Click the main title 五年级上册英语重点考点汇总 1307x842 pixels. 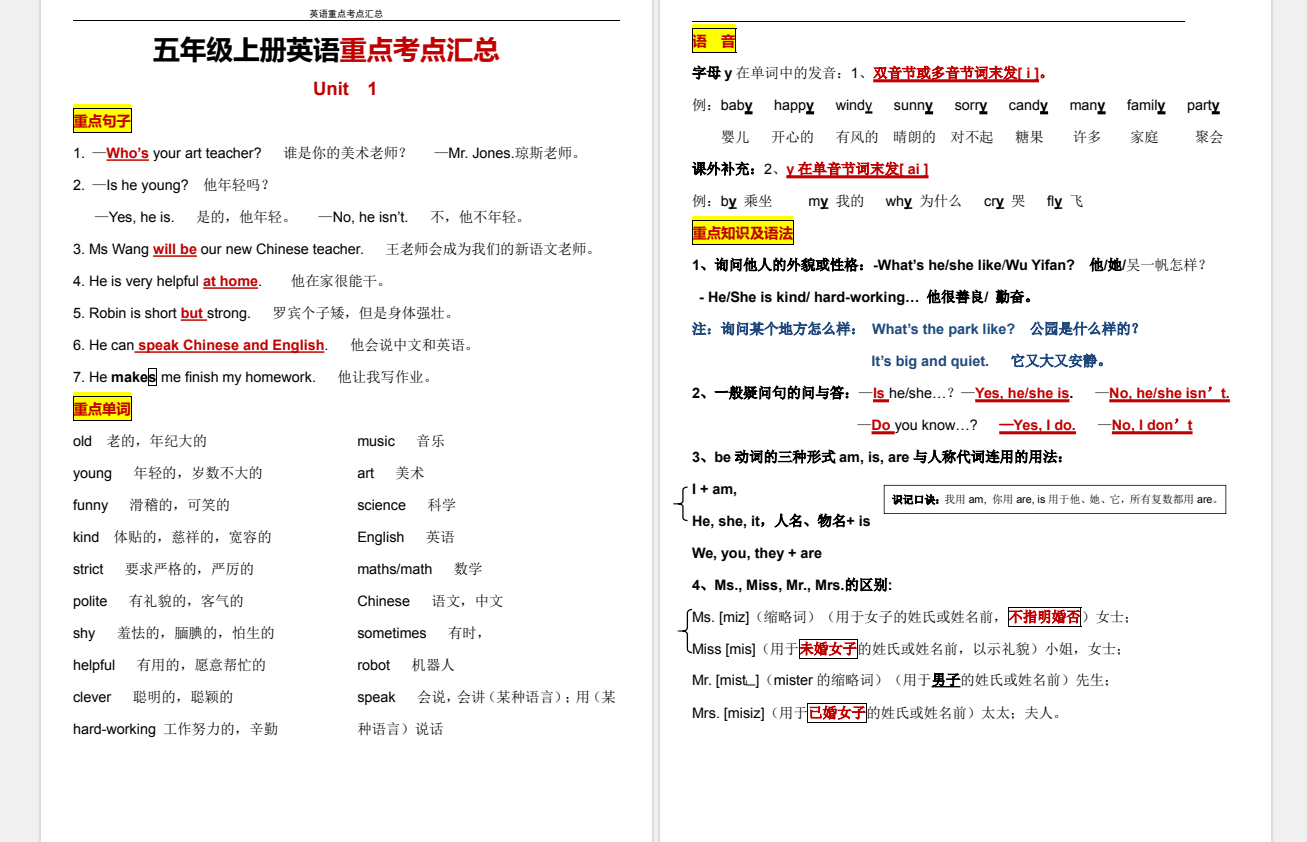click(326, 50)
